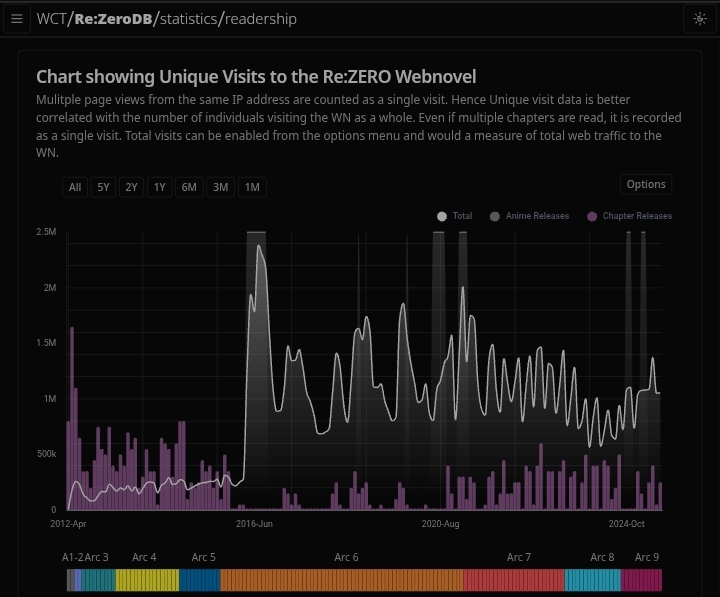
Task: Click the Re:ZeroDB breadcrumb link
Action: pyautogui.click(x=113, y=19)
